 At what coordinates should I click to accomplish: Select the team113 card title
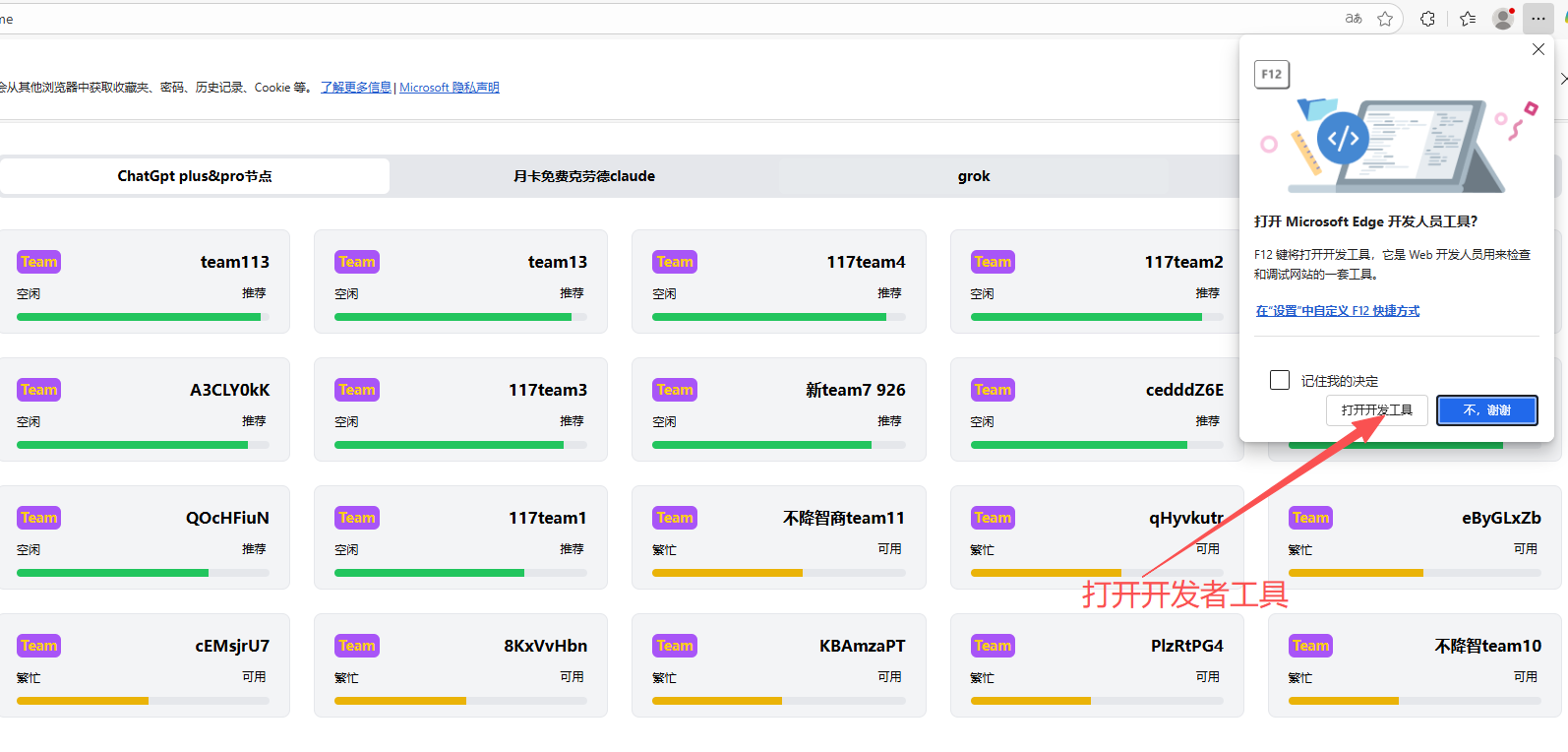pyautogui.click(x=235, y=262)
